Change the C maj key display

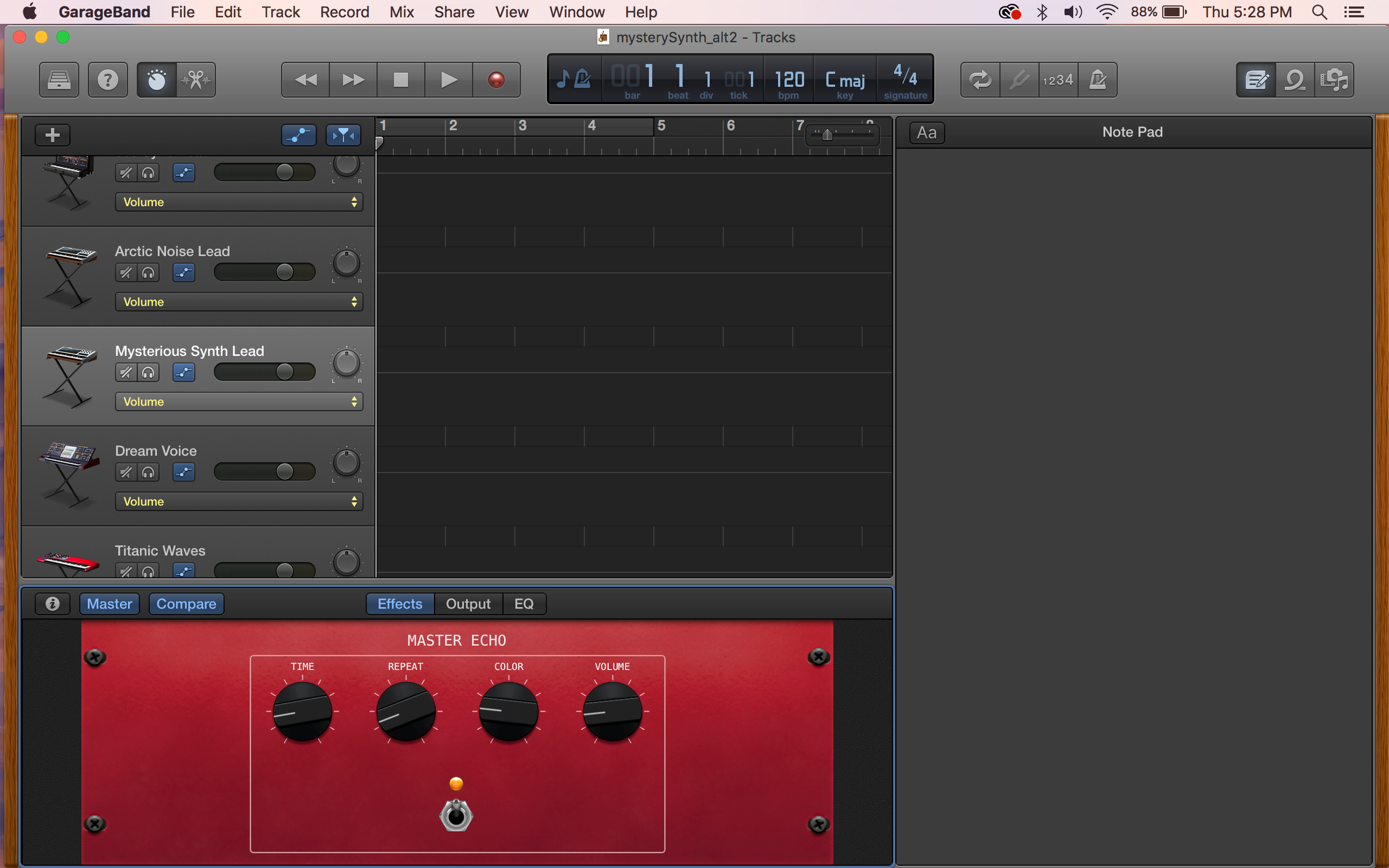click(844, 80)
